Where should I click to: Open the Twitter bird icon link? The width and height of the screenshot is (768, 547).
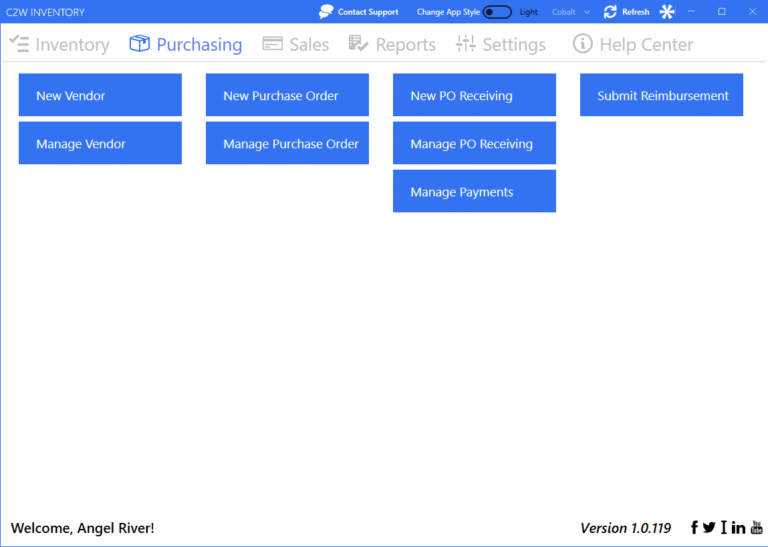709,528
